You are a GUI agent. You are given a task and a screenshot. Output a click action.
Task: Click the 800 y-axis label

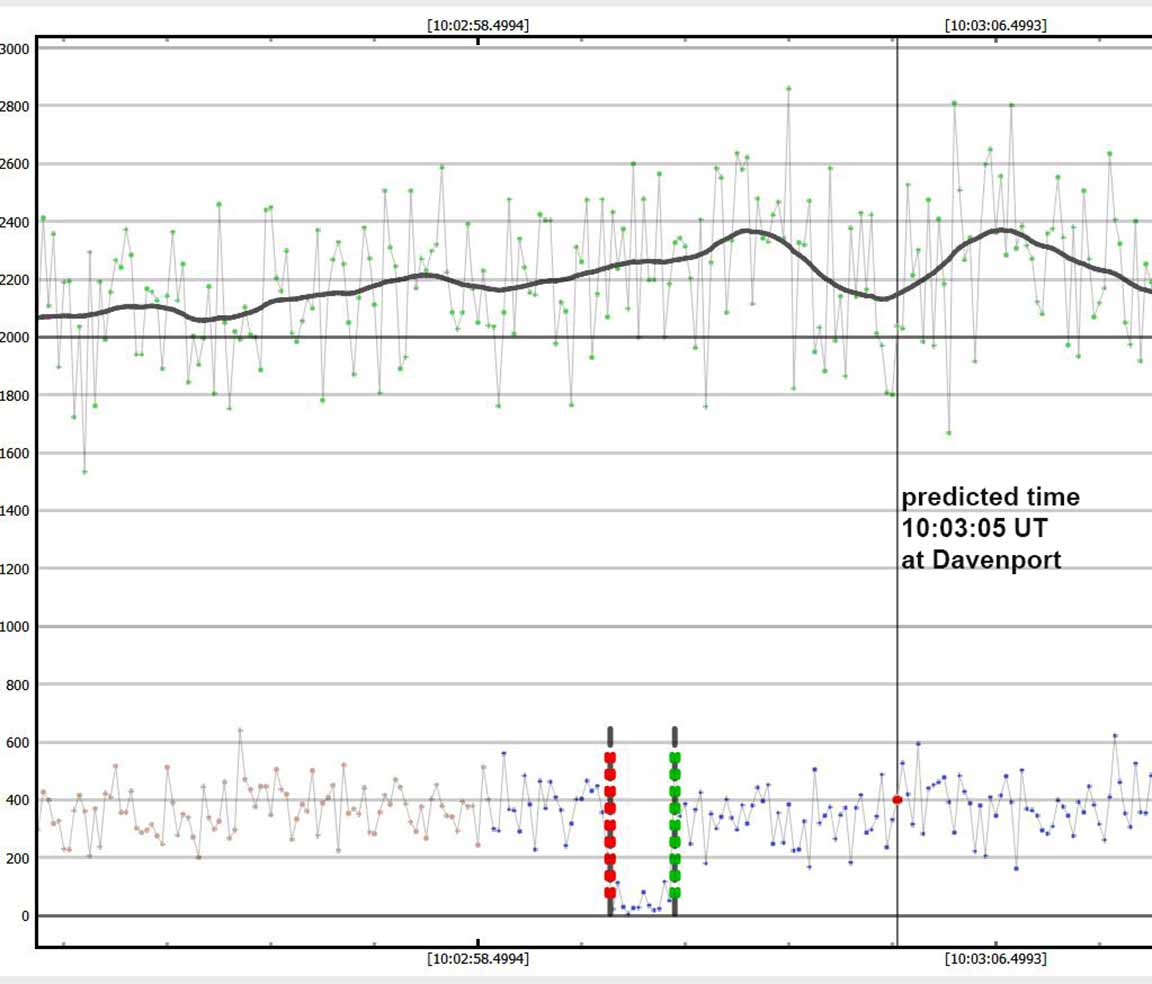point(18,685)
